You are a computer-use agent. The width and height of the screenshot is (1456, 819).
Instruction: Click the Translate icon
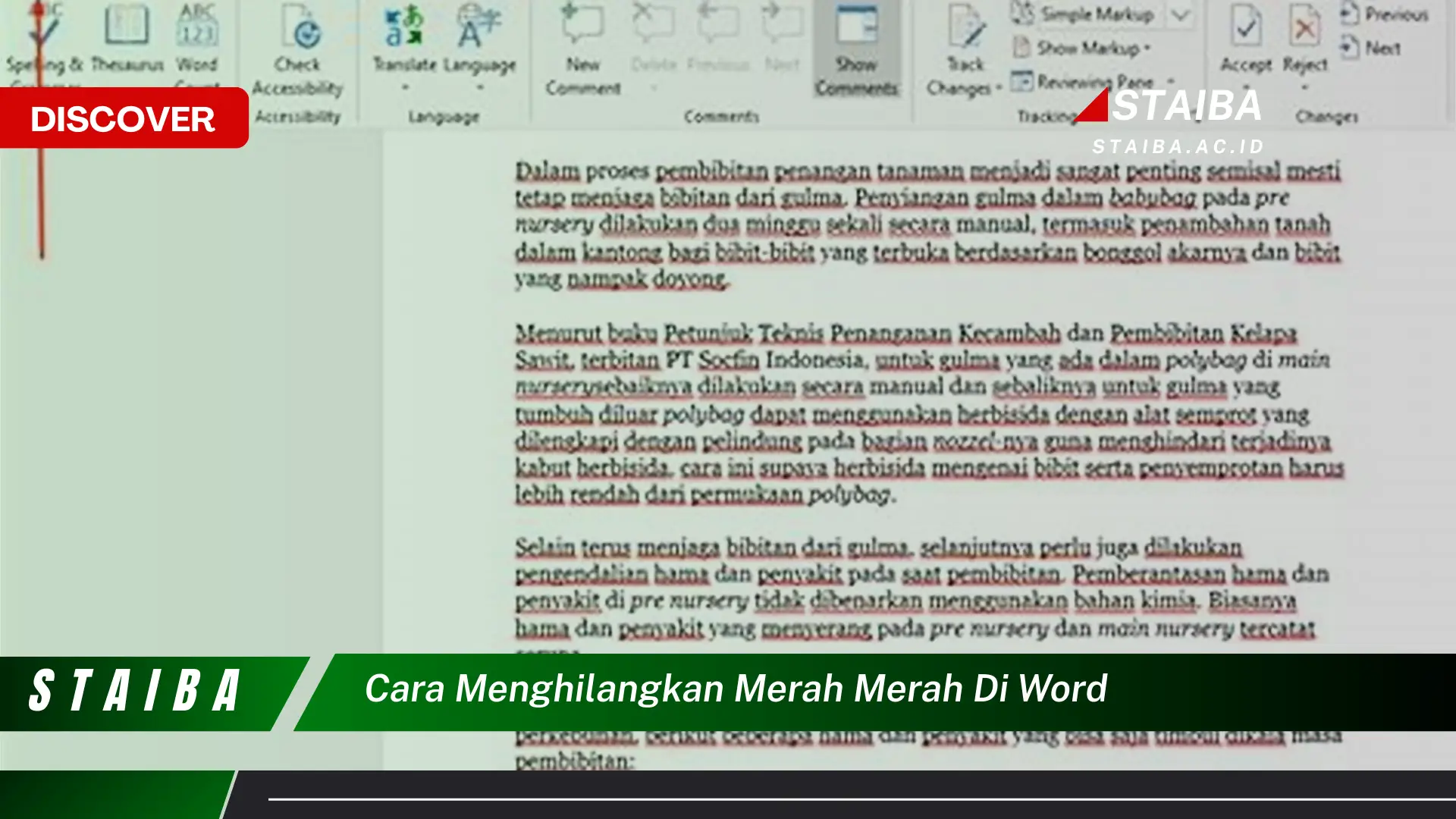(404, 26)
